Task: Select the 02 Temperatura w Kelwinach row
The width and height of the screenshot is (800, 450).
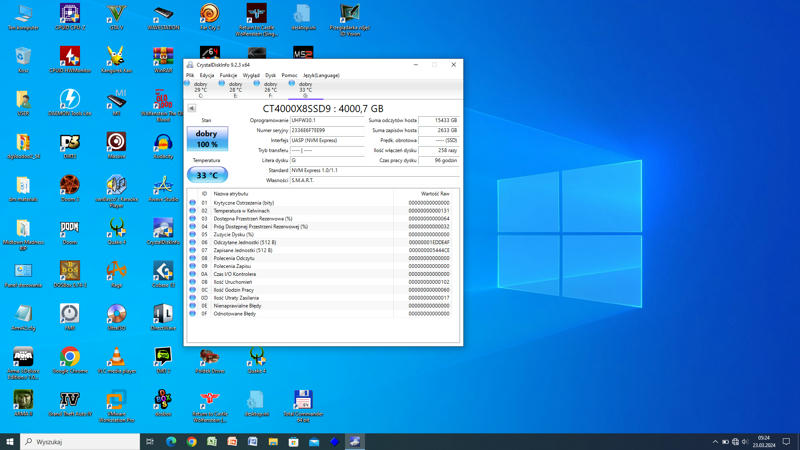Action: pos(322,211)
